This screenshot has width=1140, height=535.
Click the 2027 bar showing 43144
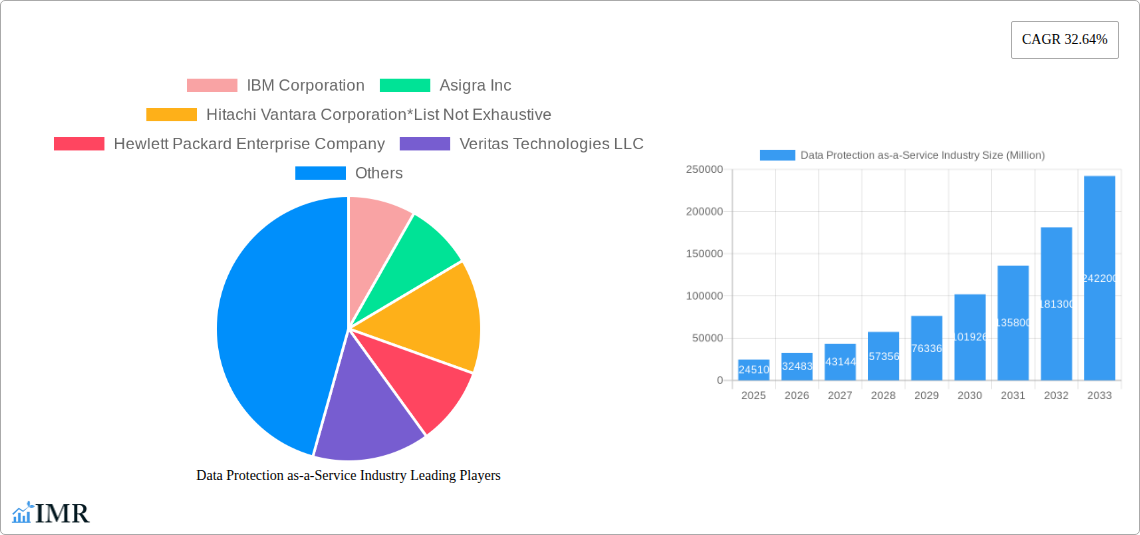[840, 362]
